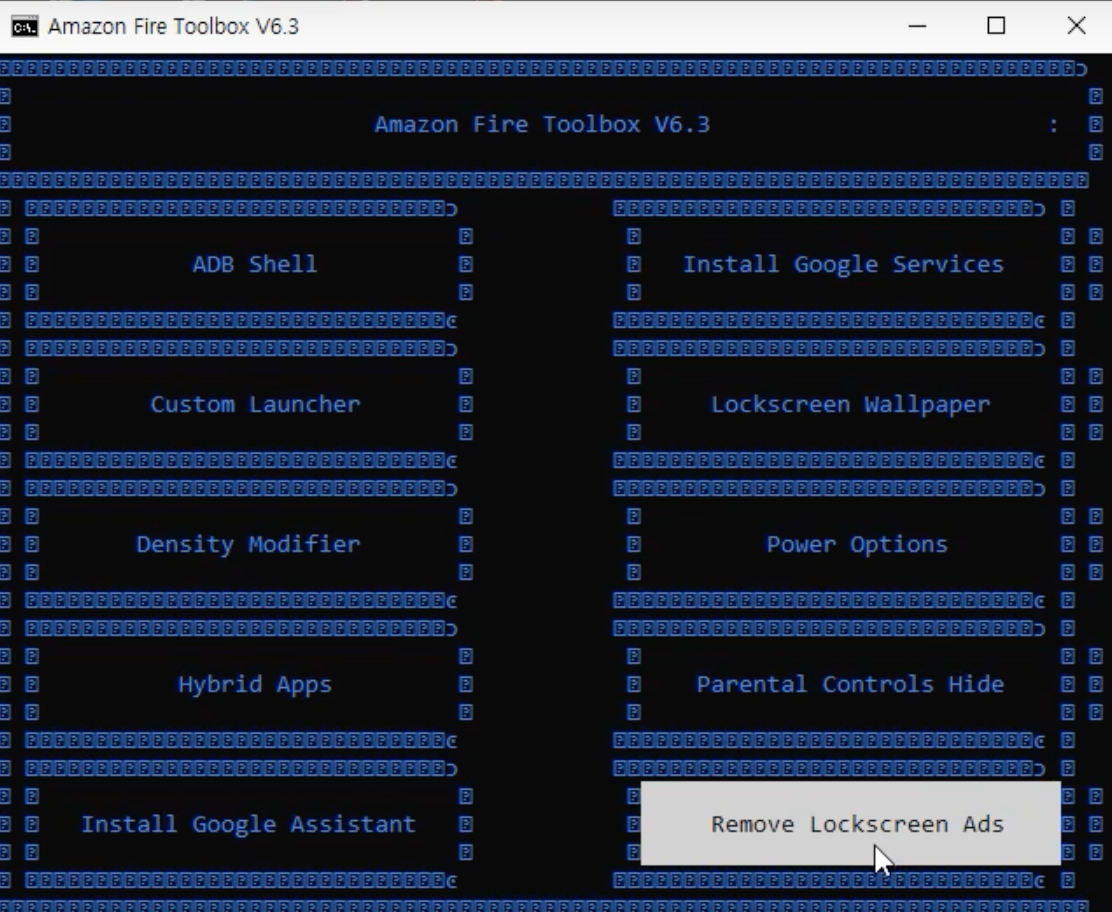
Task: Open the Custom Launcher tool
Action: (x=255, y=404)
